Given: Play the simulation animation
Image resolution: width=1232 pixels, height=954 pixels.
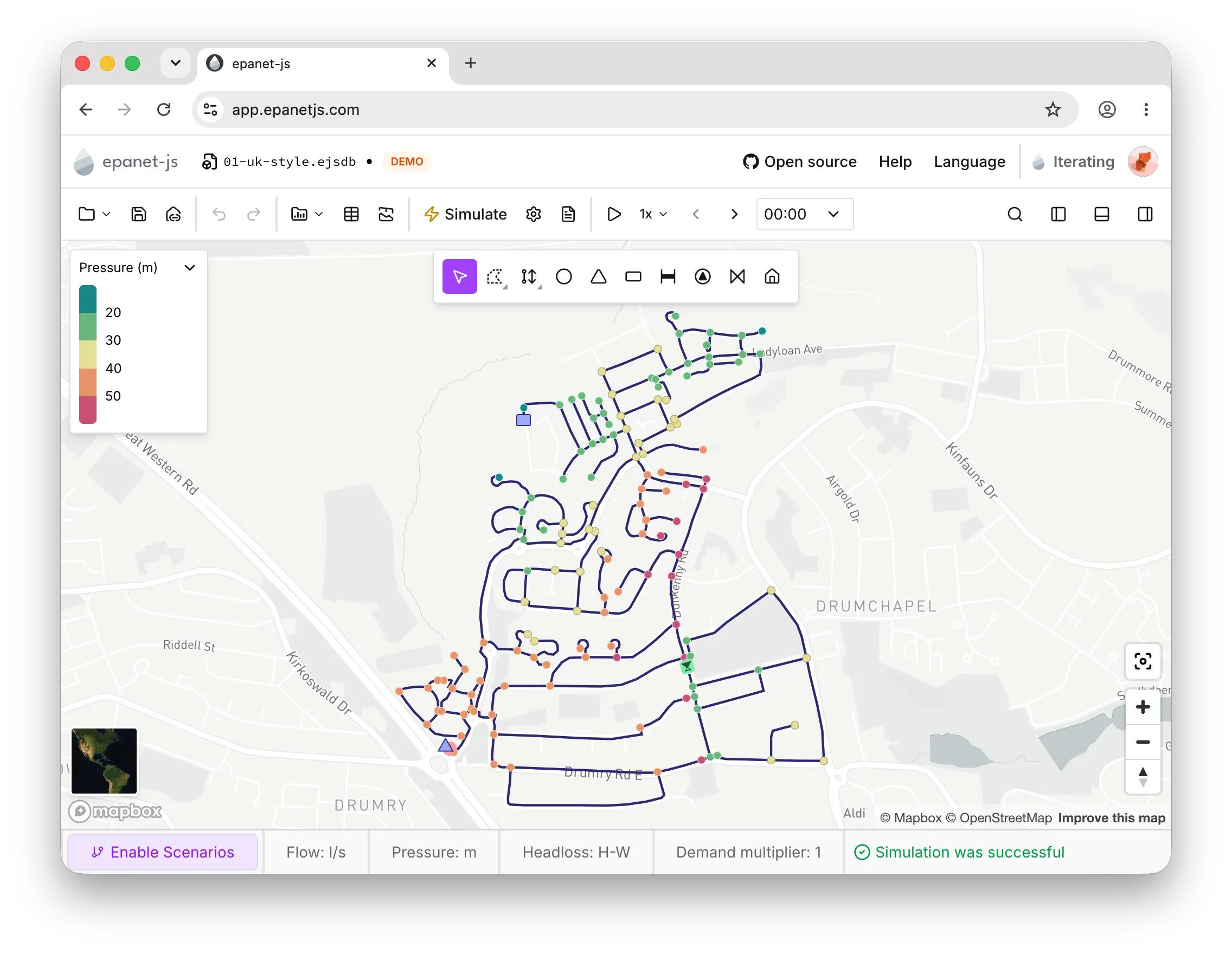Looking at the screenshot, I should (614, 214).
